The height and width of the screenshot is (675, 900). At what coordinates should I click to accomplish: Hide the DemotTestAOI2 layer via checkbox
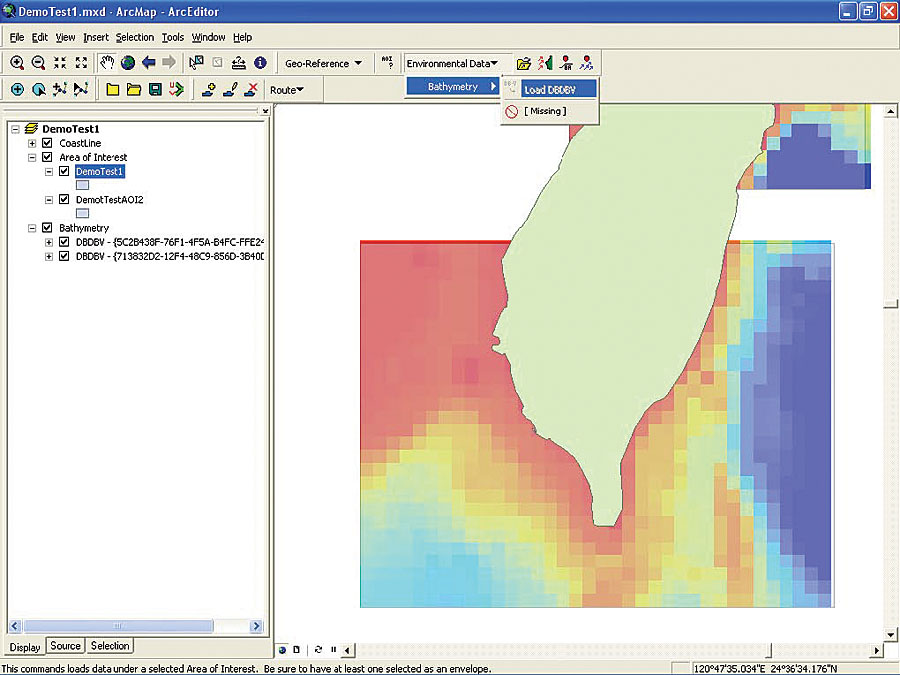tap(64, 200)
